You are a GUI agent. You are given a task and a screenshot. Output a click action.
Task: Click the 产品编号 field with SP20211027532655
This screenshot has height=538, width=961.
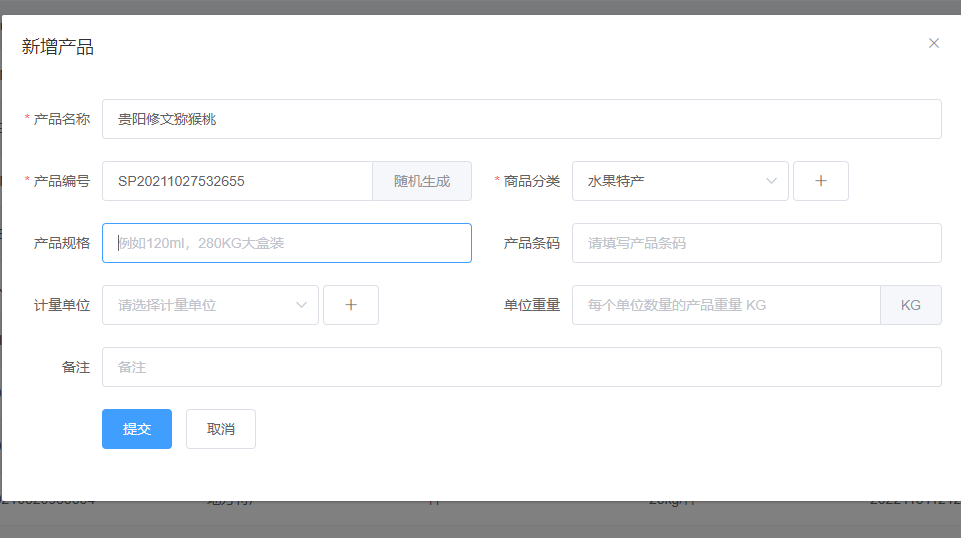(x=237, y=181)
